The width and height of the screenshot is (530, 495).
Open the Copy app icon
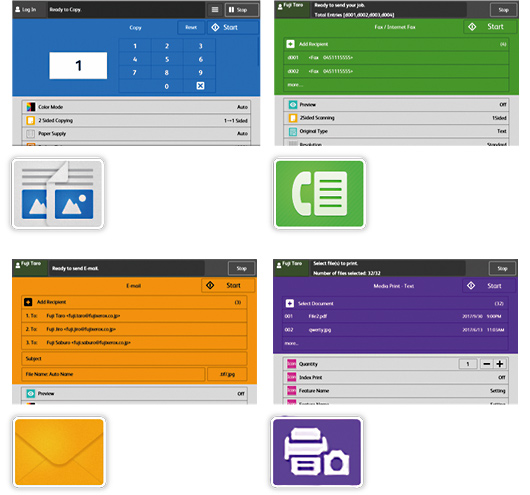tap(58, 193)
